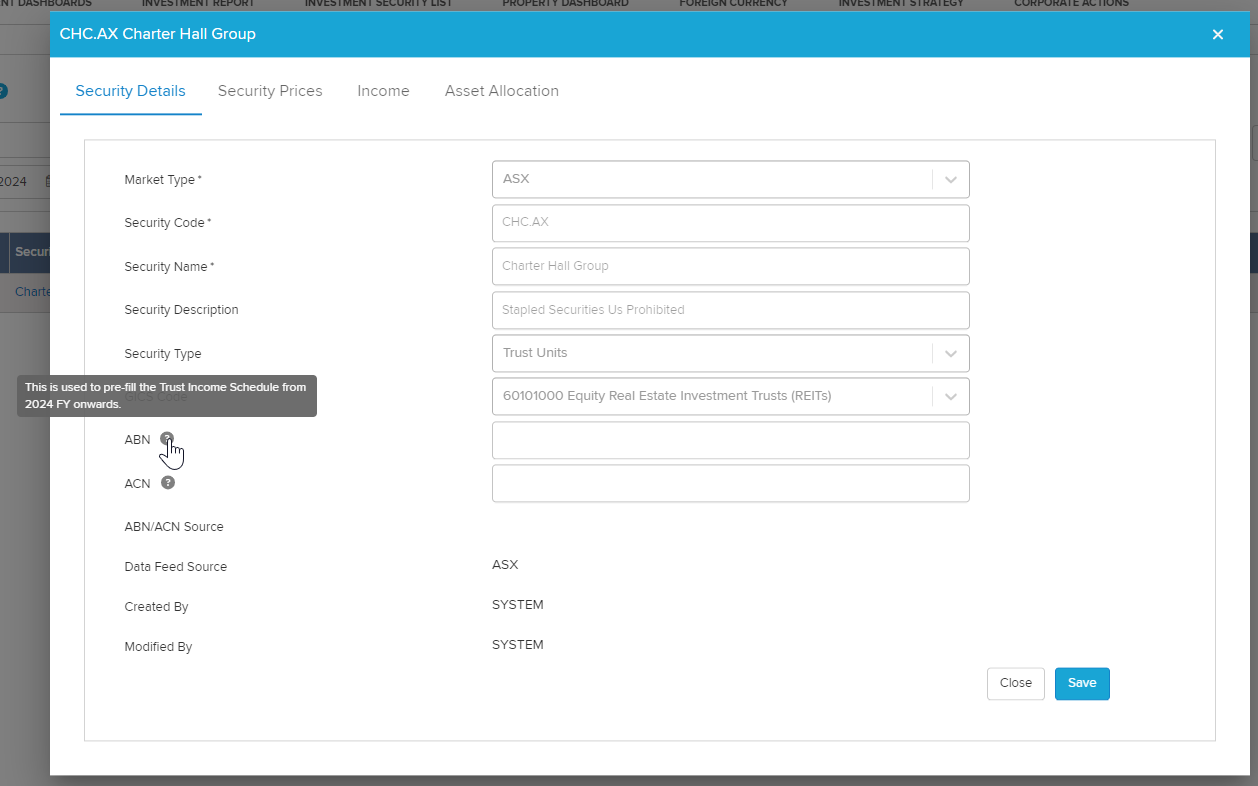Close the Charter Hall Group dialog with X
The width and height of the screenshot is (1258, 786).
pyautogui.click(x=1218, y=34)
